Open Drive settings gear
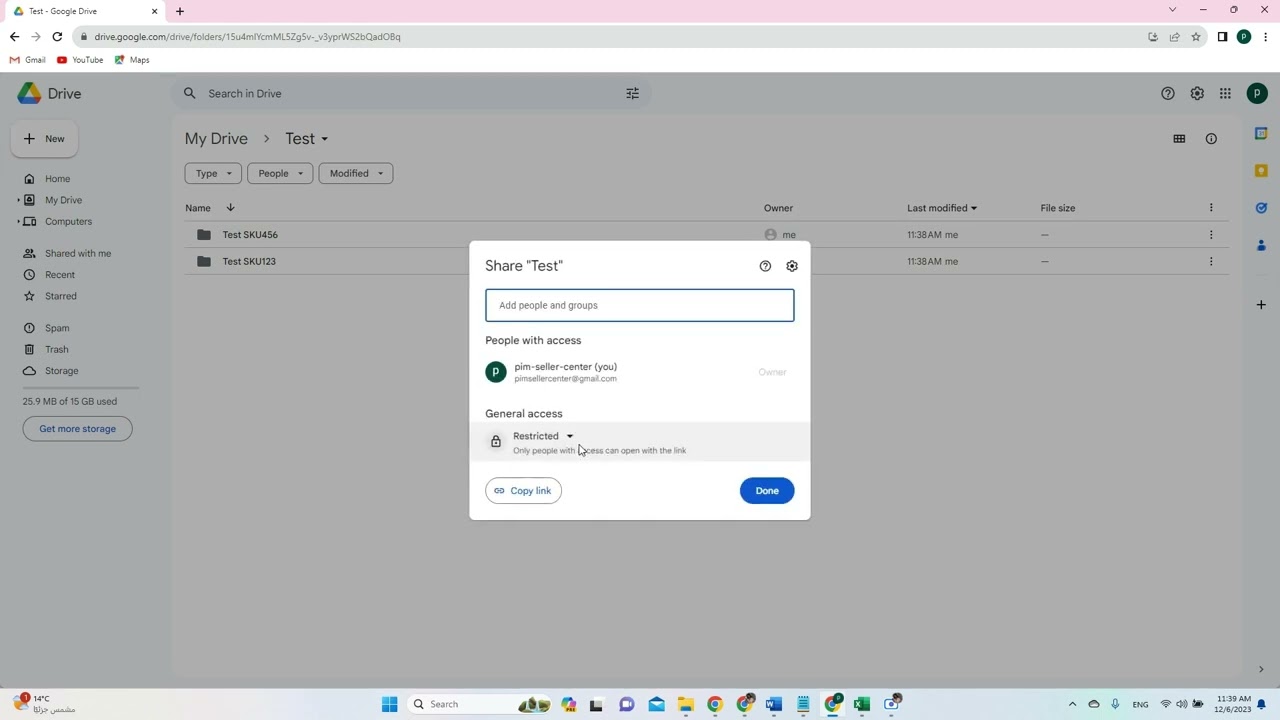Image resolution: width=1280 pixels, height=720 pixels. 1197,94
